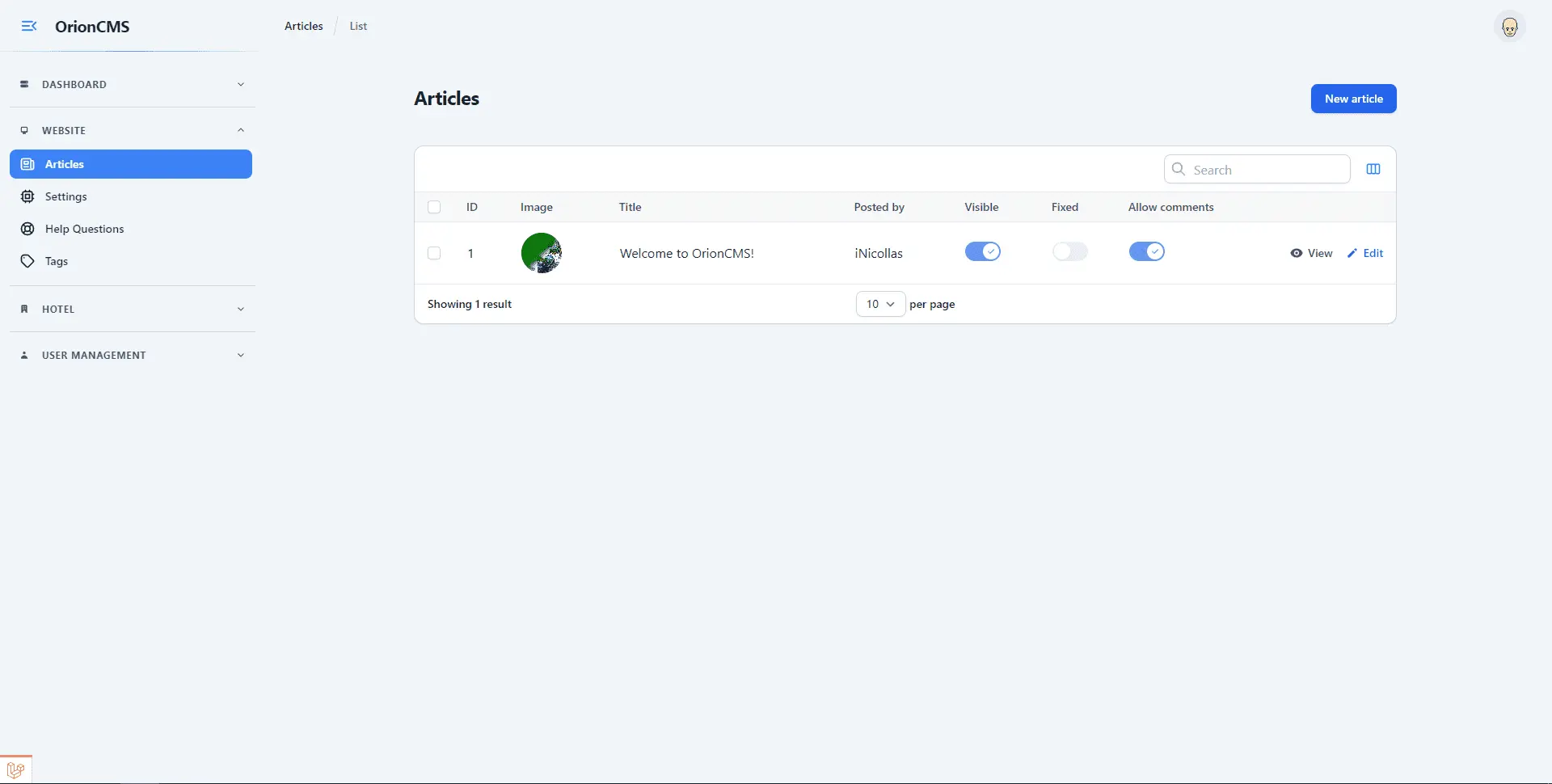Click the Articles newspaper icon in sidebar
This screenshot has width=1552, height=784.
click(27, 164)
